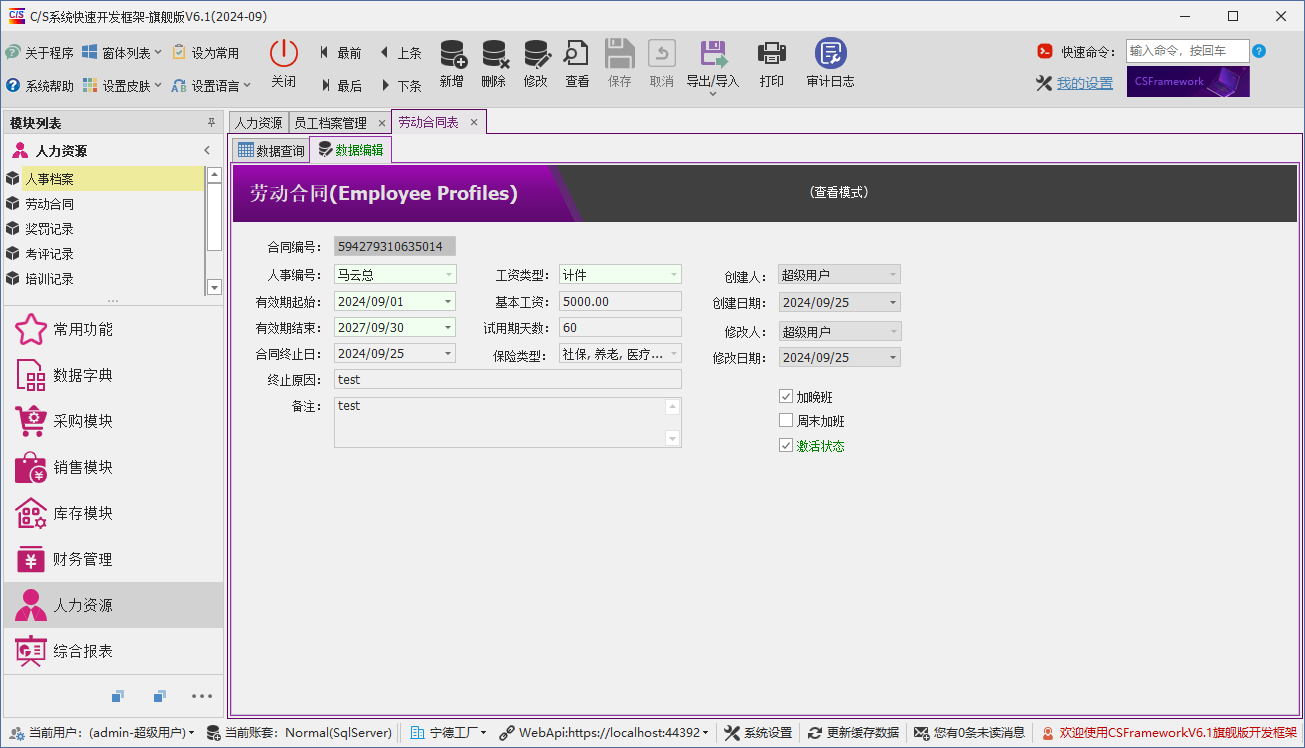The height and width of the screenshot is (748, 1305).
Task: Click the 取消 undo icon
Action: 662,54
